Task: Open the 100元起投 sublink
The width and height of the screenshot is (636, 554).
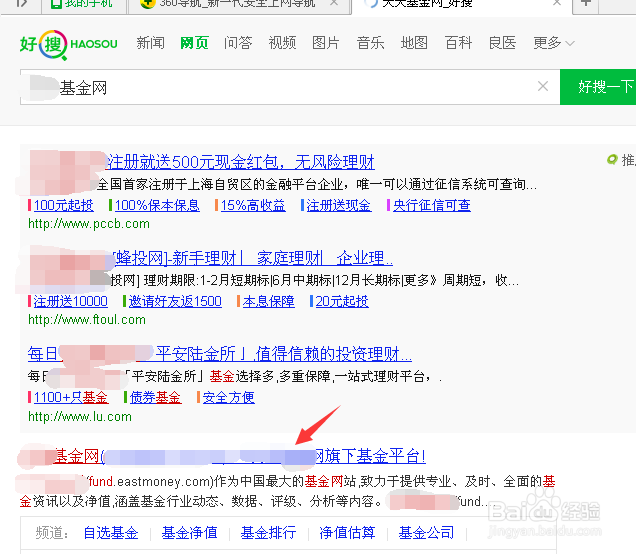Action: coord(64,205)
